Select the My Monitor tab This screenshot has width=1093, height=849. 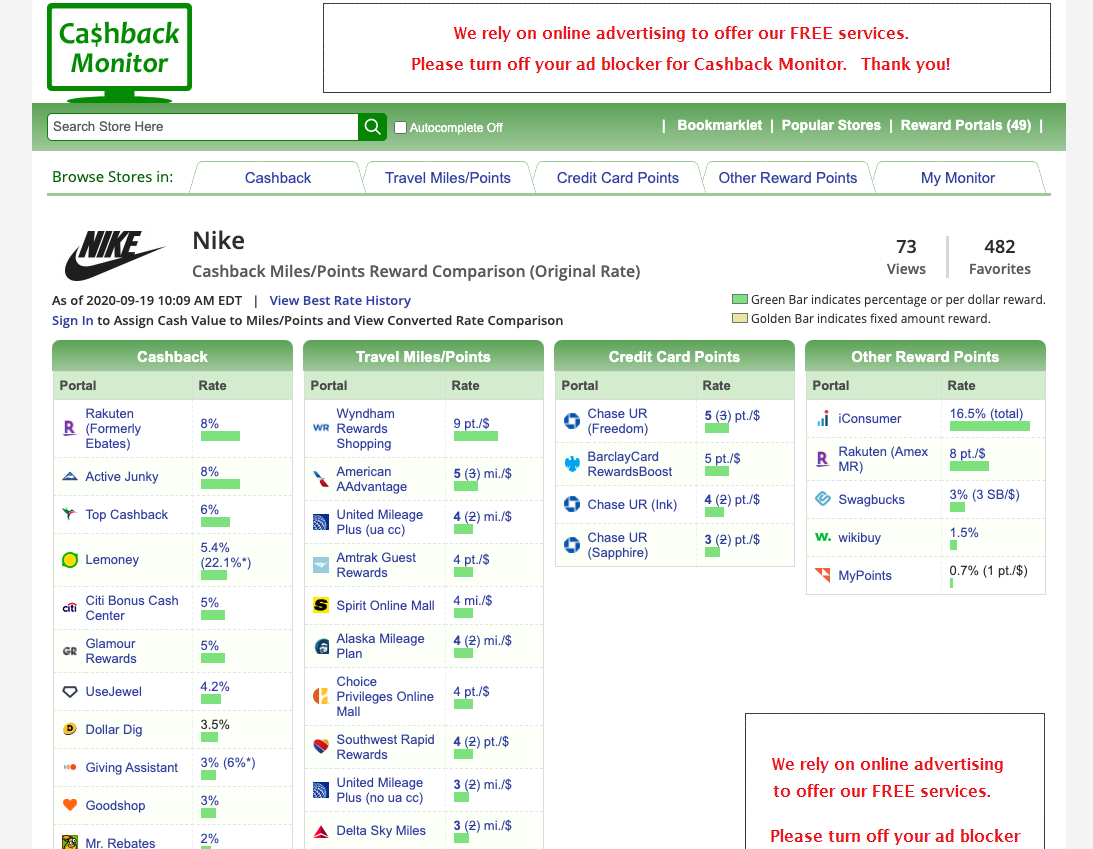(958, 178)
